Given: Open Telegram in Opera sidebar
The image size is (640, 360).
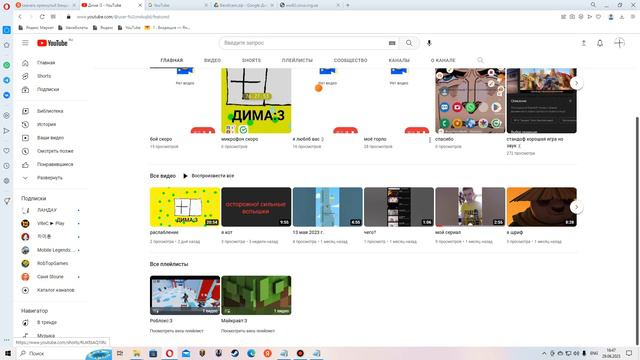Looking at the screenshot, I should (7, 80).
